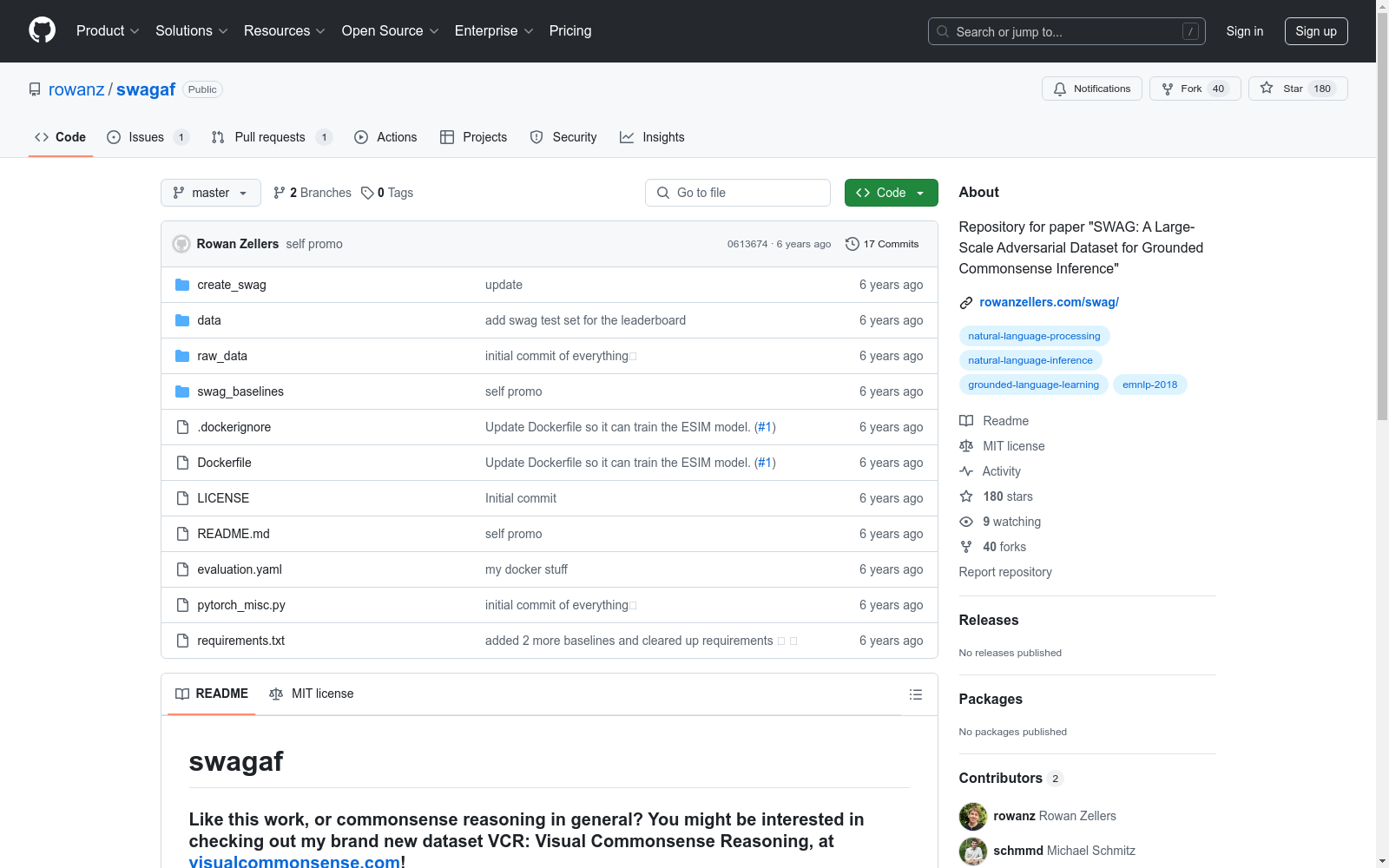Open the raw_data folder
Screen dimensions: 1389x868
[x=222, y=356]
